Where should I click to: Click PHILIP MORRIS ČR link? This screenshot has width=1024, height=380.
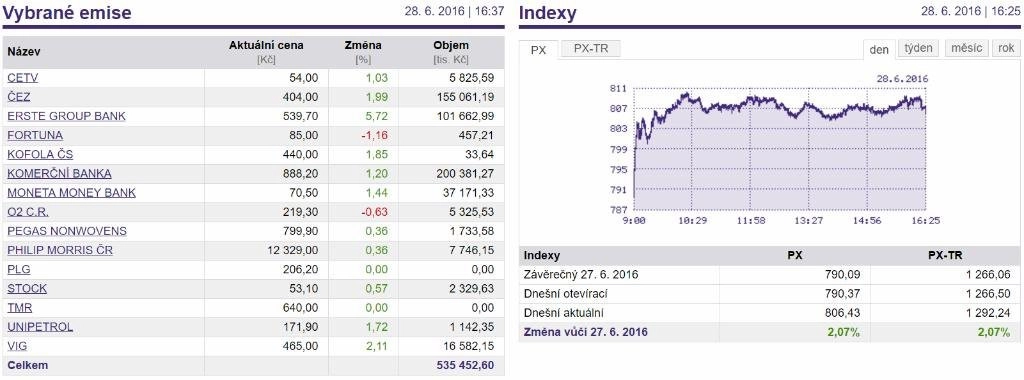[x=60, y=250]
